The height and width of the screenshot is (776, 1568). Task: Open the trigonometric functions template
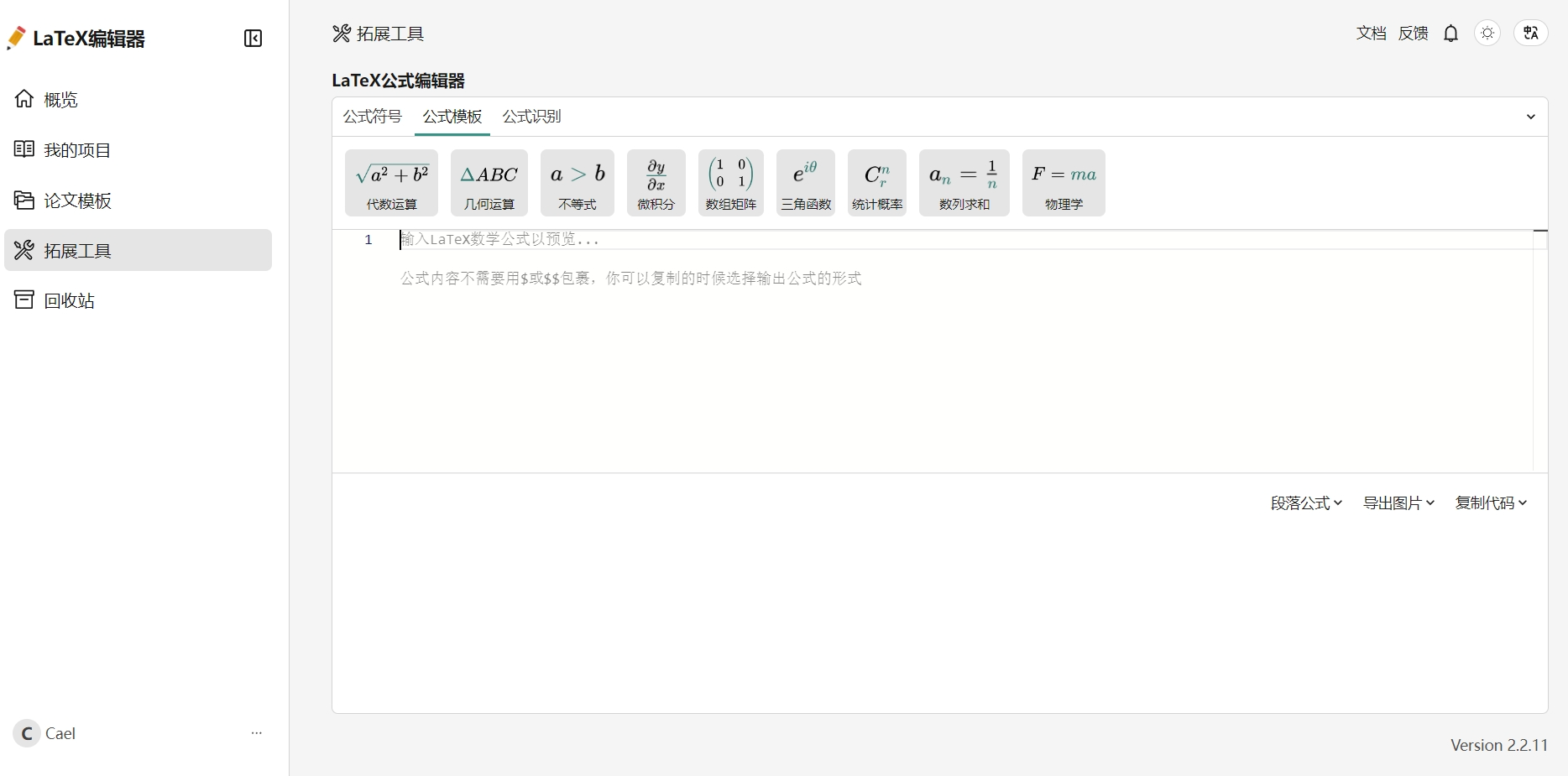805,183
